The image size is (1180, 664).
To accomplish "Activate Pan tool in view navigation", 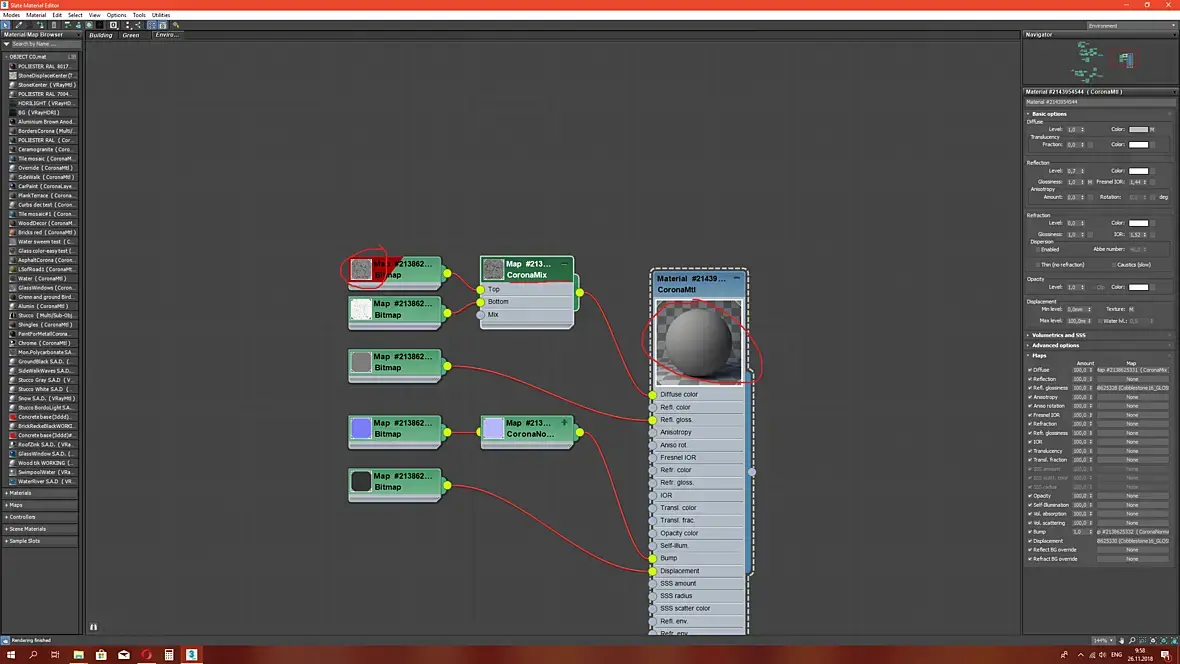I will [x=1121, y=641].
